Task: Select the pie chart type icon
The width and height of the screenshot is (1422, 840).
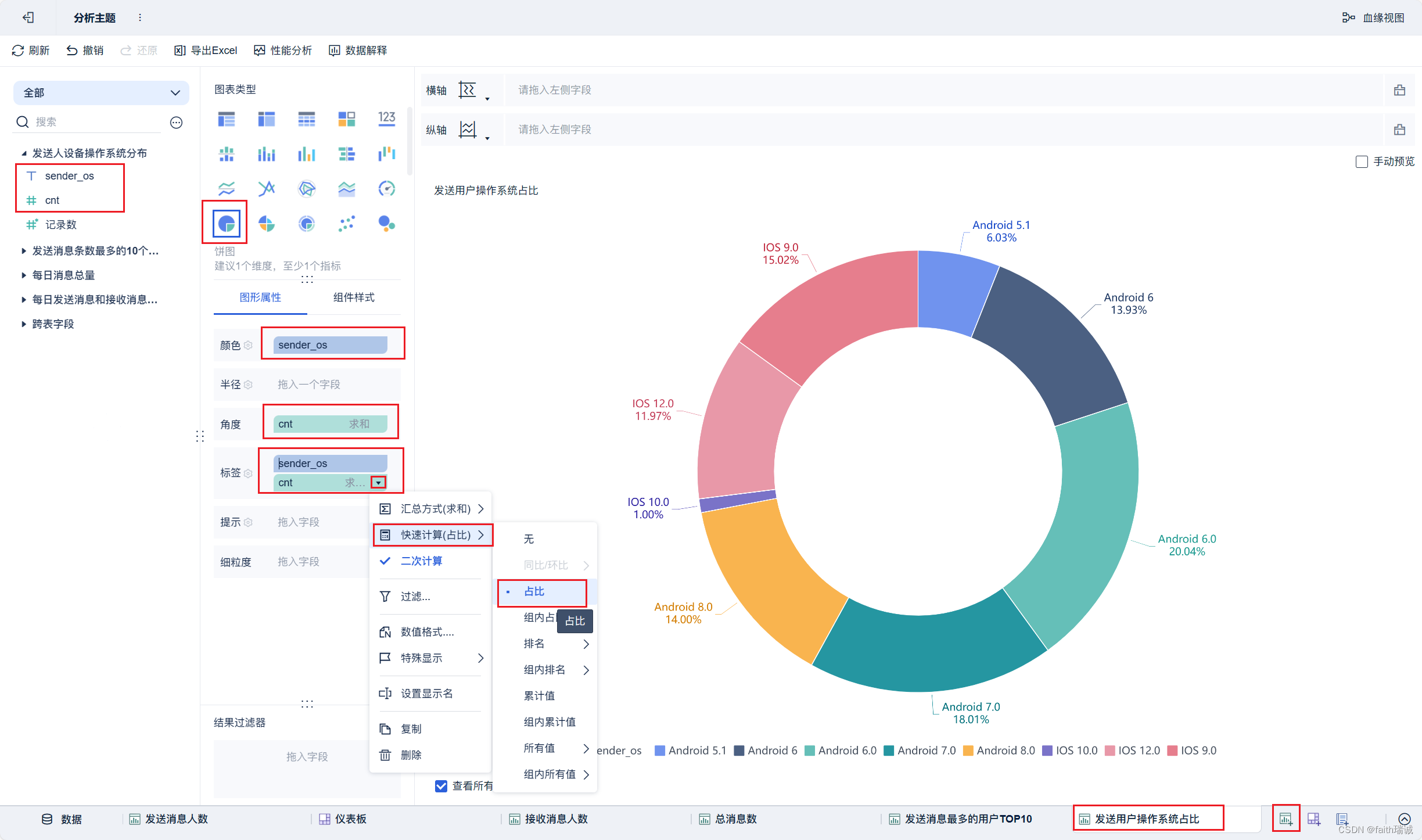Action: click(x=226, y=223)
